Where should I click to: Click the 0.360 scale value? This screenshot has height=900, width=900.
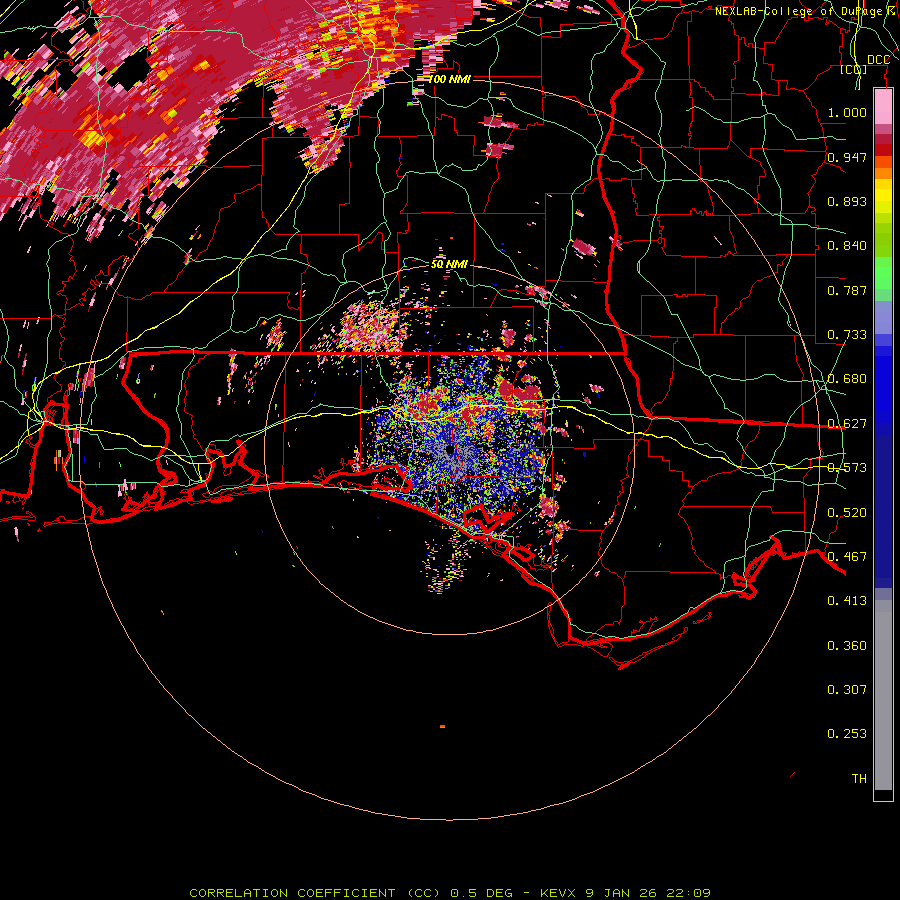pyautogui.click(x=847, y=646)
